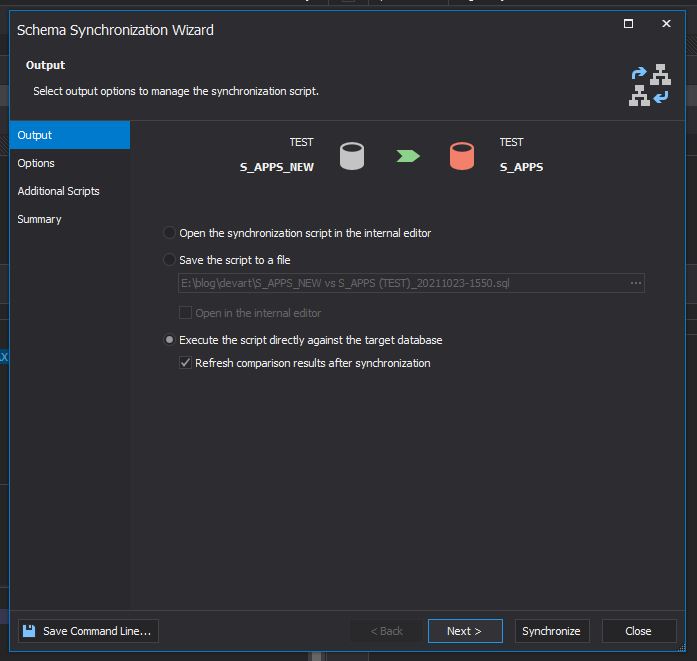Screen dimensions: 697x661
Task: Select Save the script to a file
Action: (170, 260)
